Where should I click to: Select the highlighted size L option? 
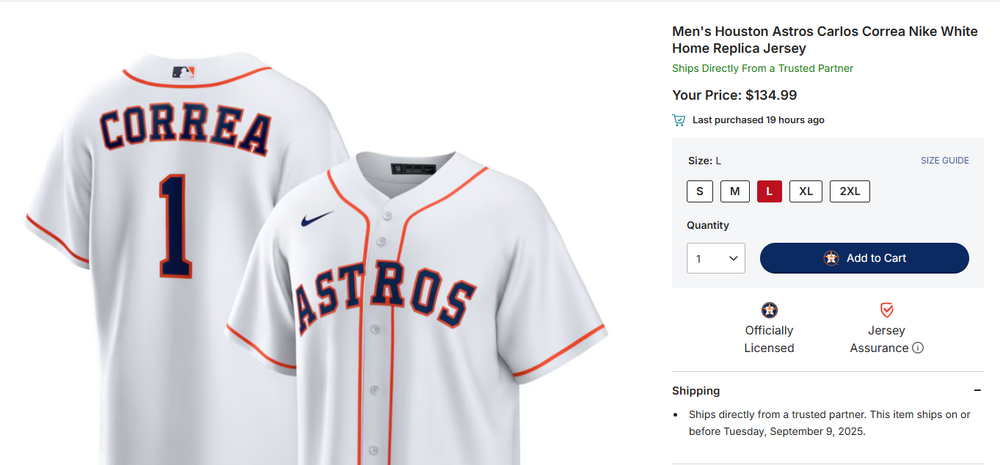click(x=769, y=190)
